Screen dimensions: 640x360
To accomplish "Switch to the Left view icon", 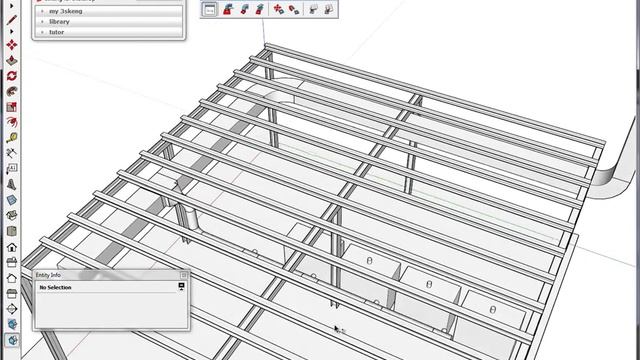I will tap(11, 293).
